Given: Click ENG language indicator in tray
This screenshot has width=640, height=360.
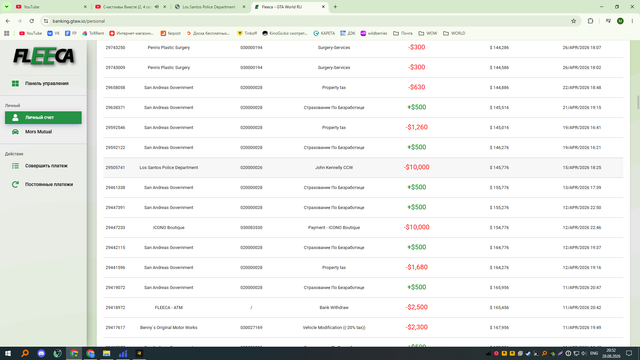Looking at the screenshot, I should tap(594, 353).
